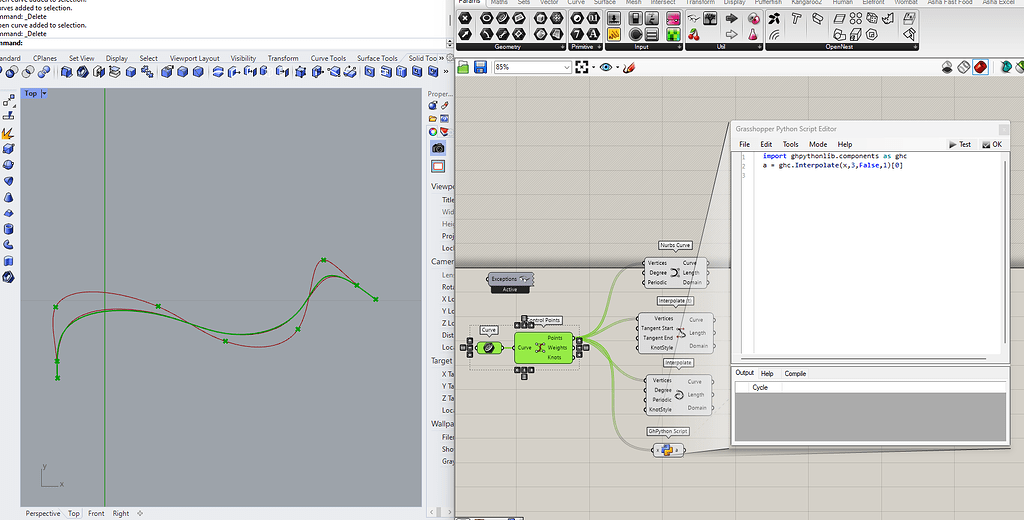The image size is (1024, 520).
Task: Open the Tools menu in the Python editor
Action: pyautogui.click(x=790, y=144)
